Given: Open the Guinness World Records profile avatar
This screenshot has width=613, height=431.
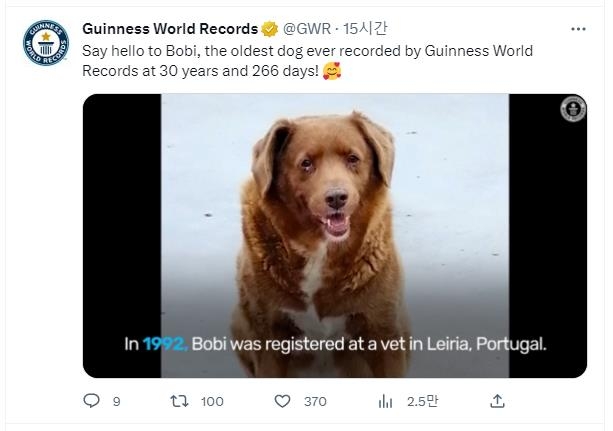Looking at the screenshot, I should (43, 41).
